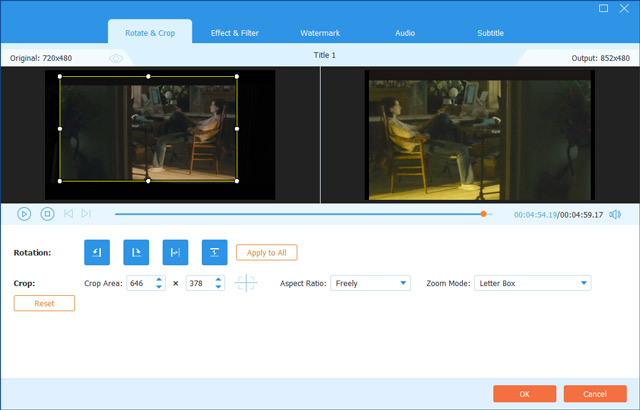Maximize the editor window
The height and width of the screenshot is (410, 640).
point(603,8)
